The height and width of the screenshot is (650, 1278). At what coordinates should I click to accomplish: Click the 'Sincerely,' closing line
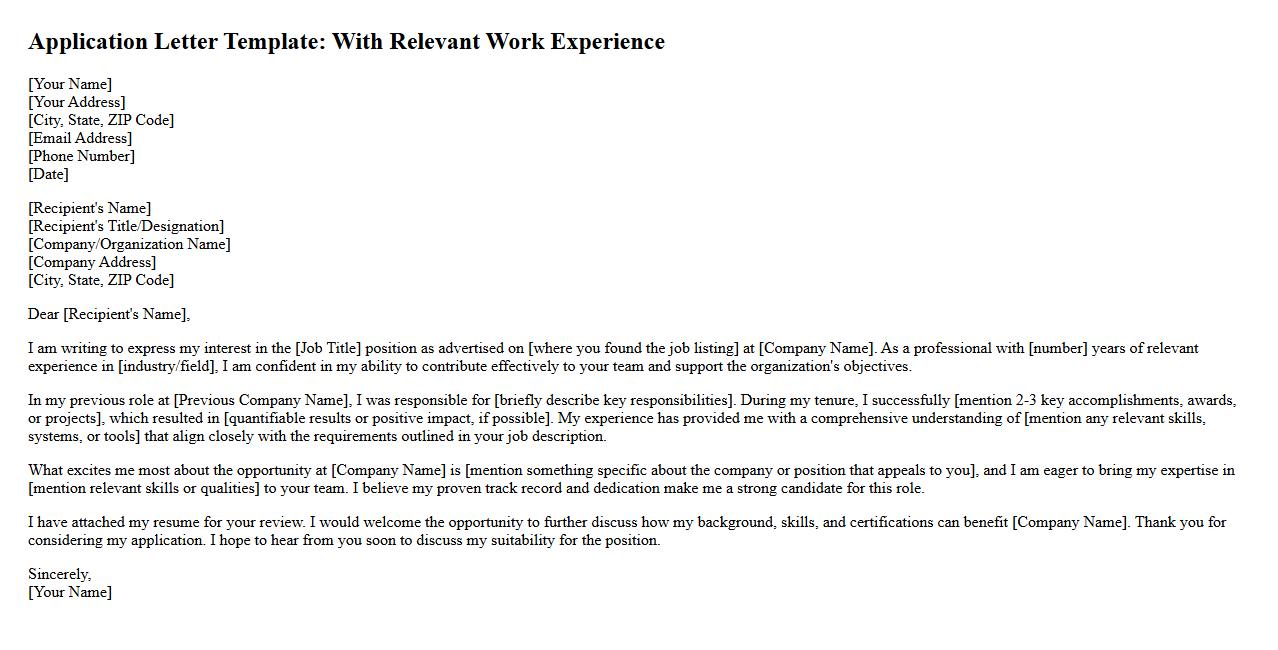[x=59, y=574]
